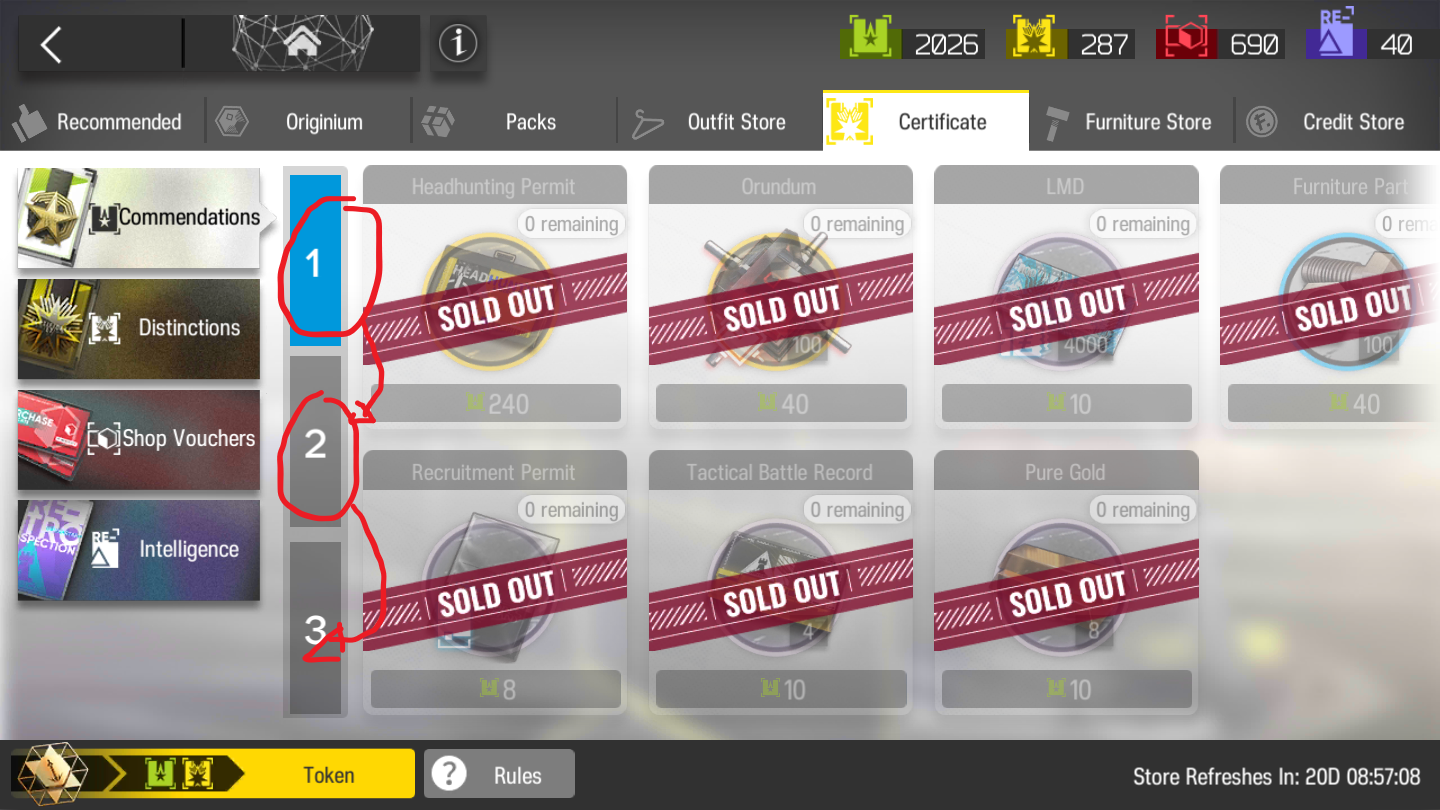Tap the back arrow icon
The image size is (1440, 810).
click(52, 44)
